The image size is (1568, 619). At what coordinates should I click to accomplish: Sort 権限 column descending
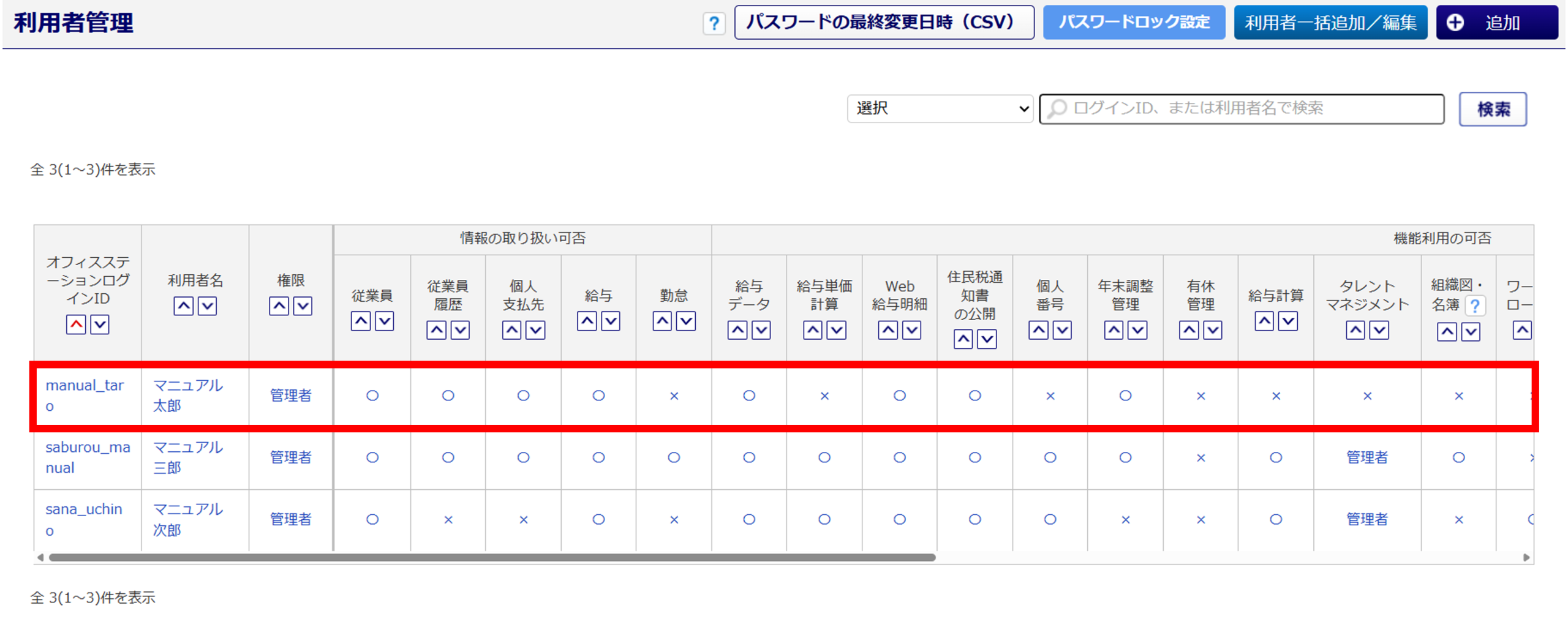pyautogui.click(x=303, y=306)
